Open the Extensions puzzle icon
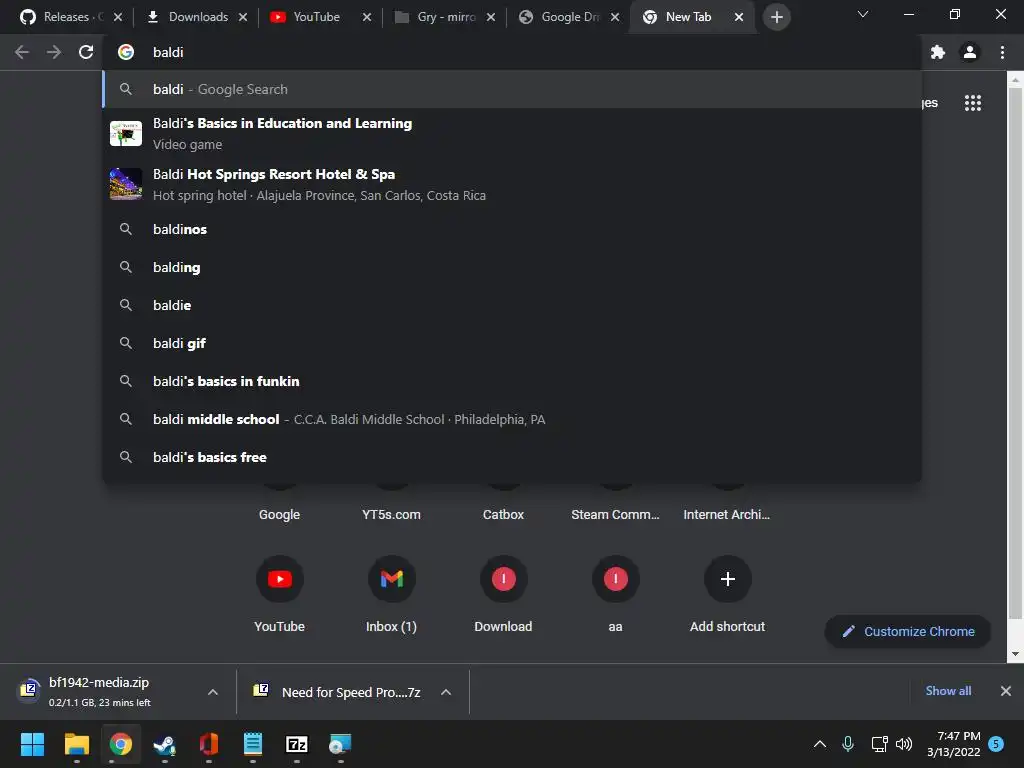1024x768 pixels. pyautogui.click(x=938, y=52)
